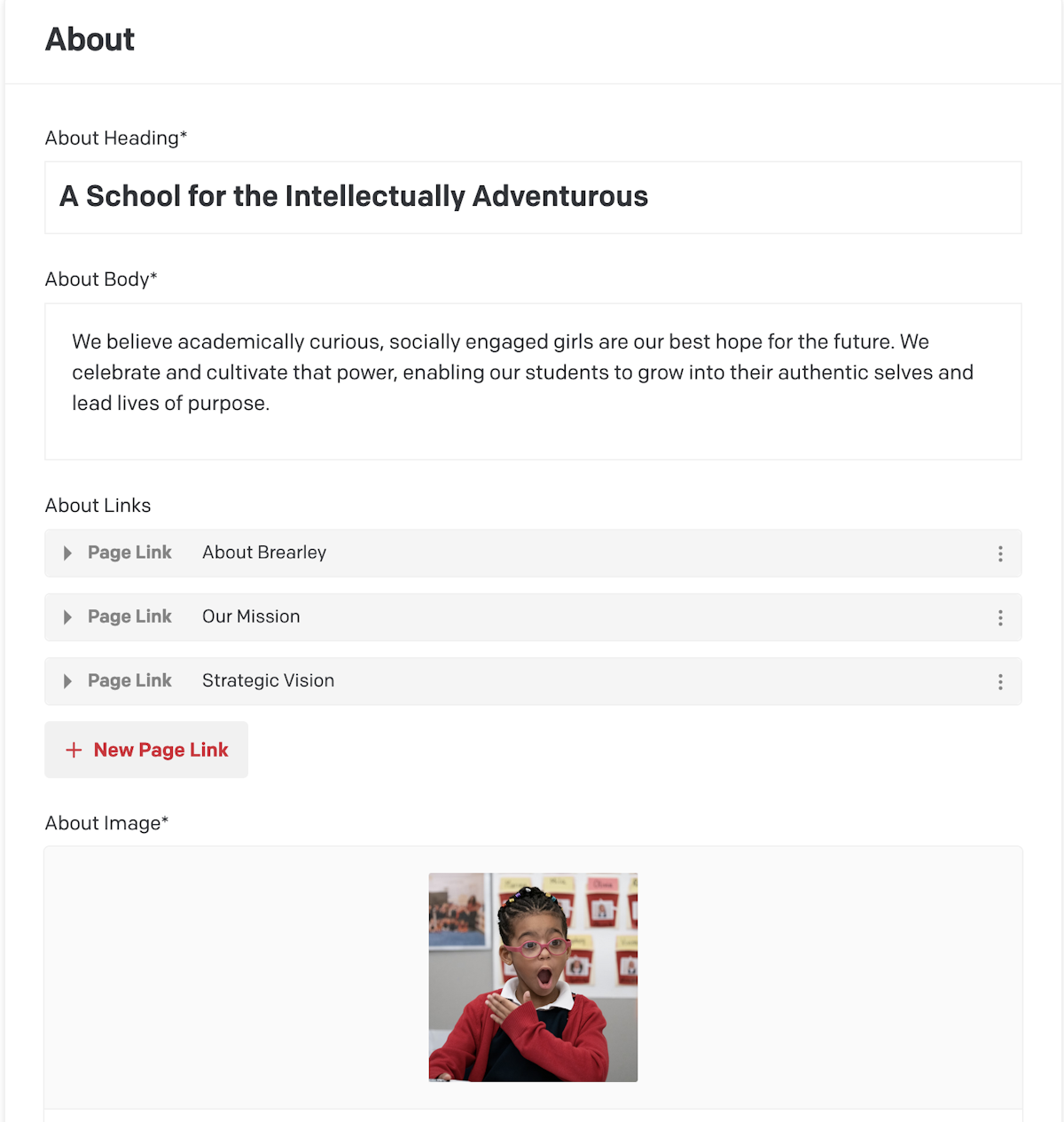1064x1122 pixels.
Task: Open three-dot menu on Strategic Vision row
Action: coord(1000,681)
